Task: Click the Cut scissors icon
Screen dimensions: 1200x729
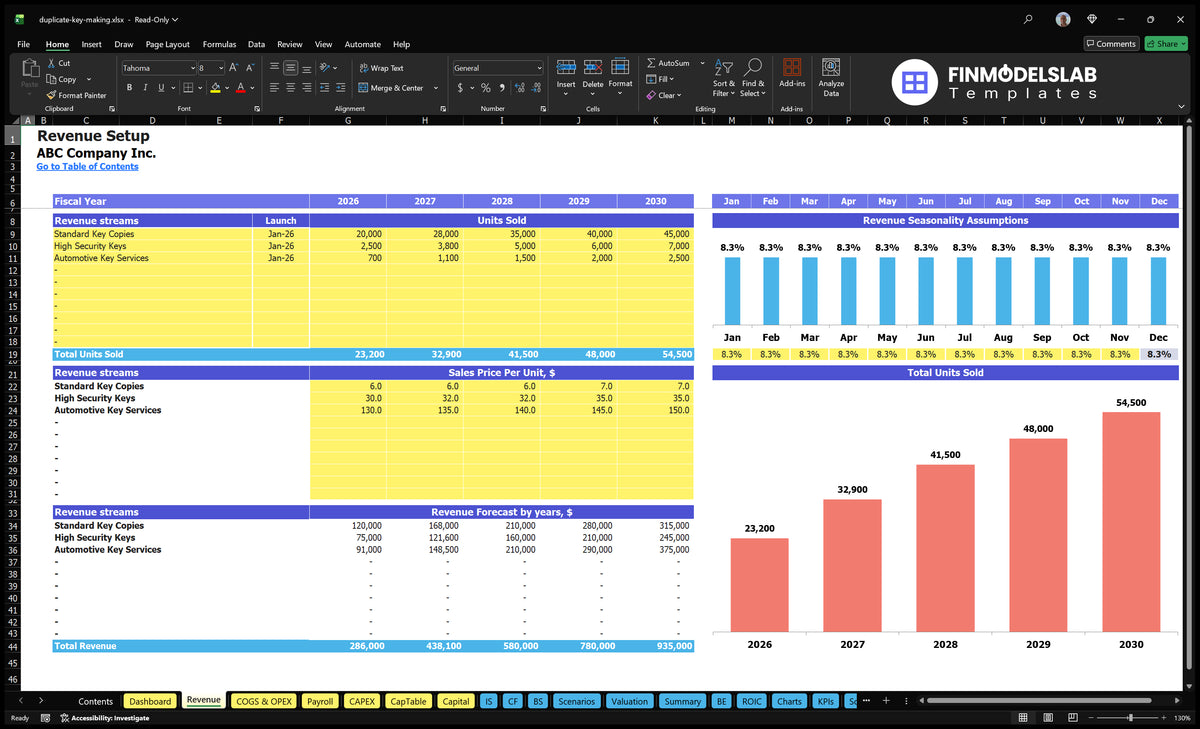Action: click(x=51, y=63)
